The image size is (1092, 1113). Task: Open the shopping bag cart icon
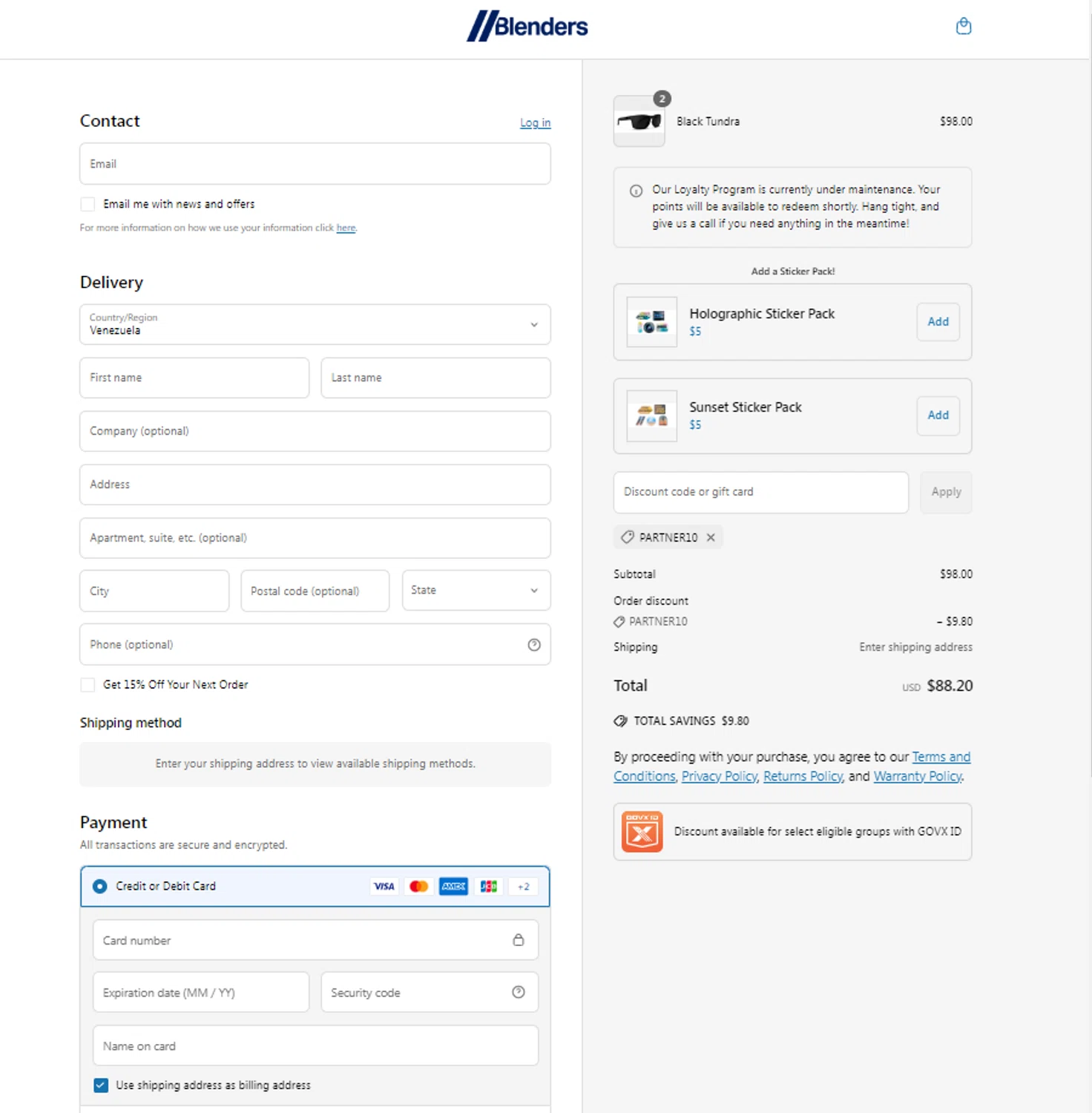click(x=964, y=27)
